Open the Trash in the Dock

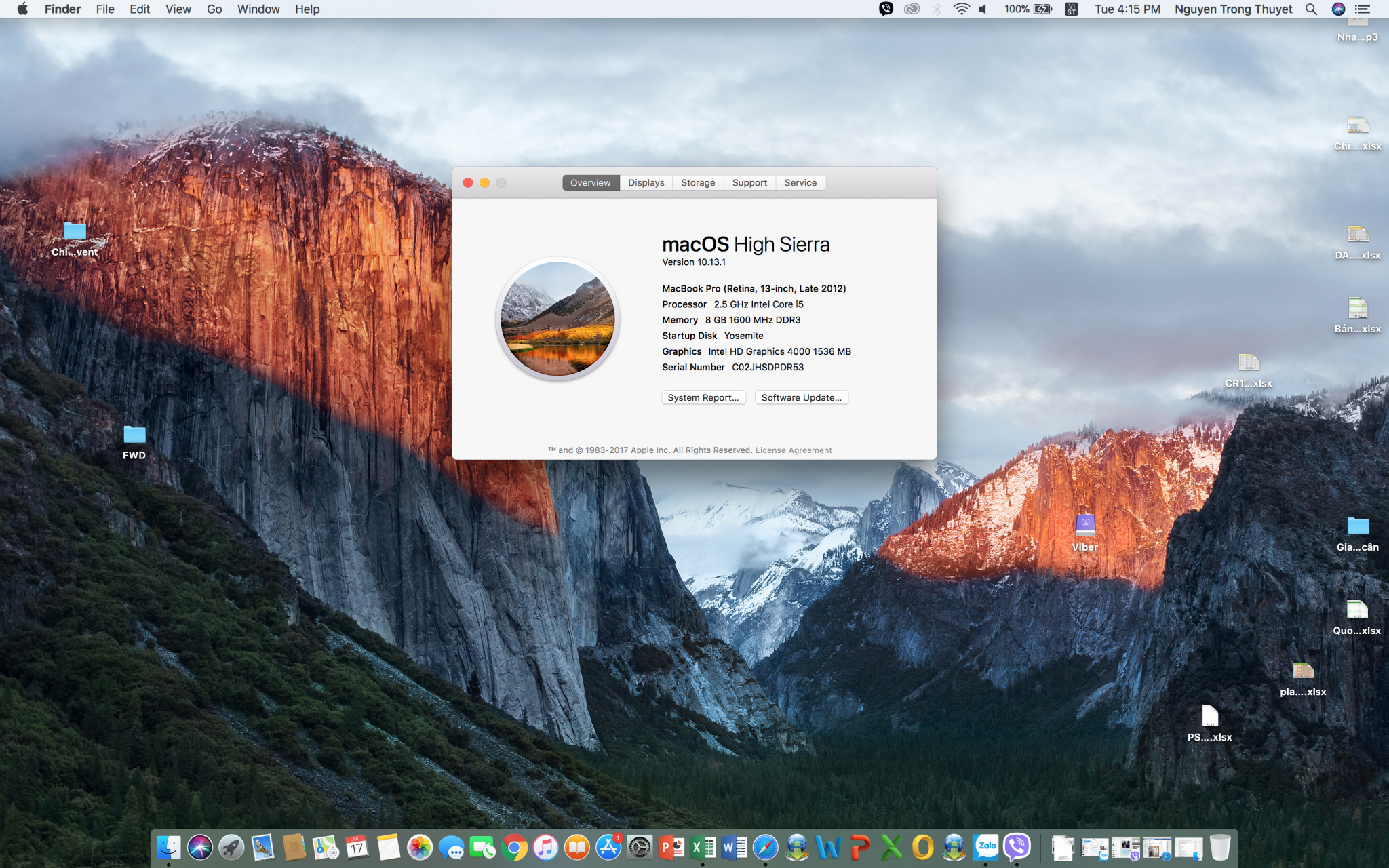tap(1219, 848)
